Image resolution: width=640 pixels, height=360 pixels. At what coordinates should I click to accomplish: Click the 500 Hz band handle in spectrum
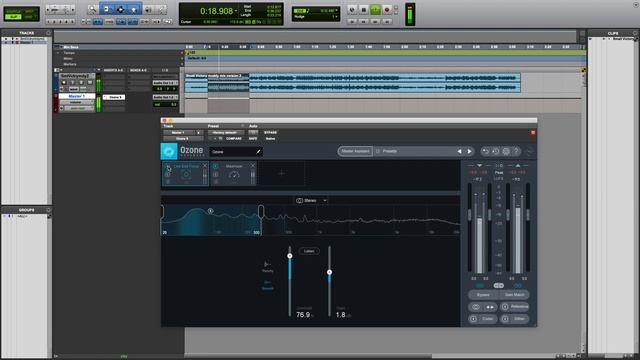tap(261, 211)
